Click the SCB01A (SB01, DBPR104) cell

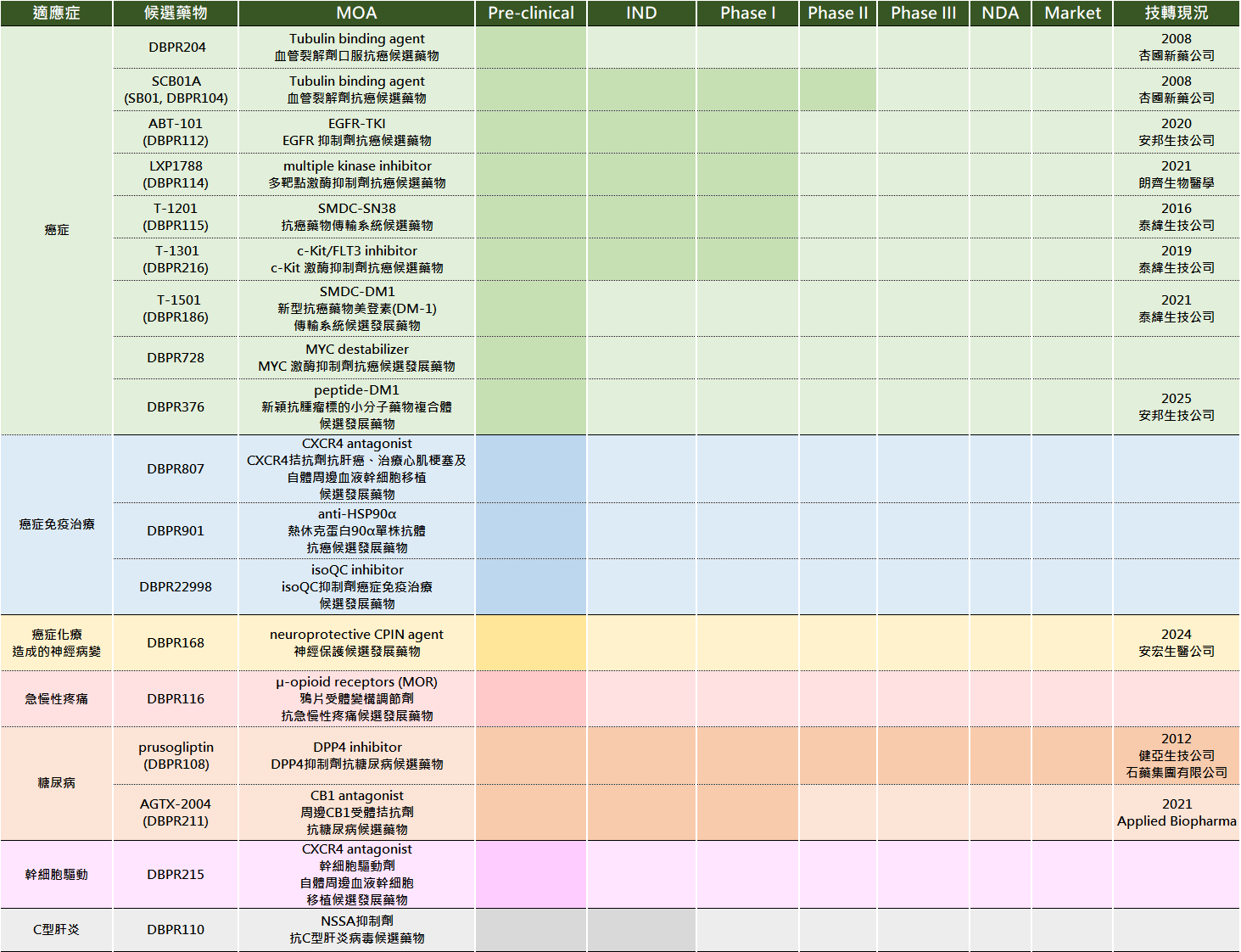coord(176,90)
